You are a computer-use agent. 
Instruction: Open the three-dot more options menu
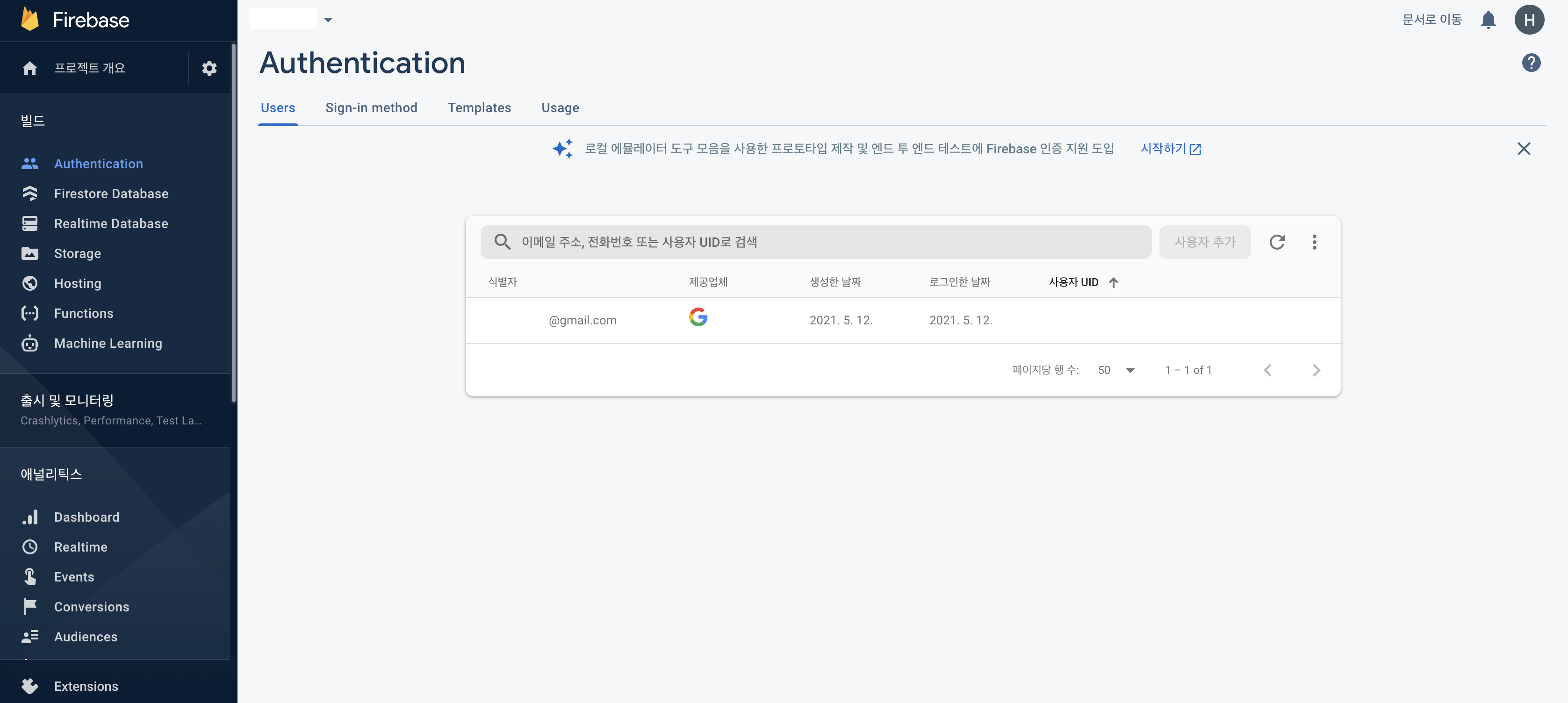click(1314, 242)
